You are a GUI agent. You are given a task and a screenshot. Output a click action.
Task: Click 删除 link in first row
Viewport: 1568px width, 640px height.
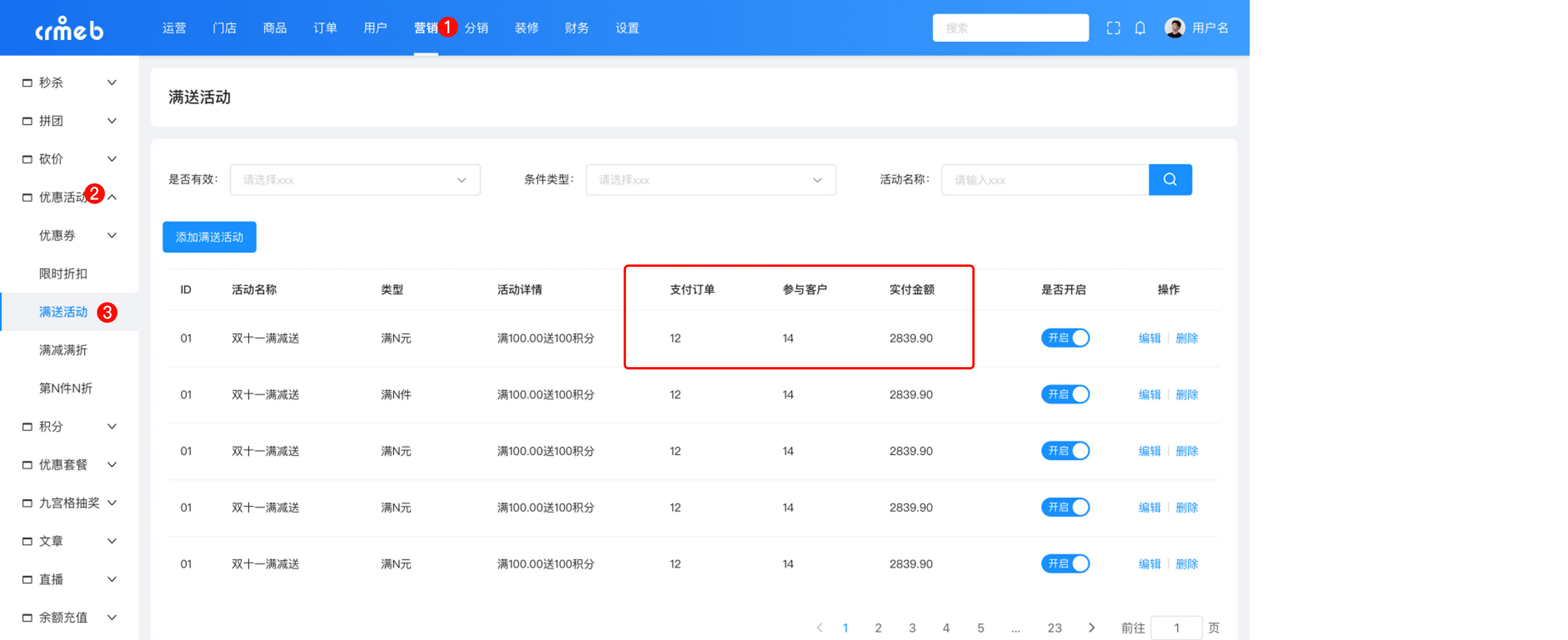[x=1186, y=338]
